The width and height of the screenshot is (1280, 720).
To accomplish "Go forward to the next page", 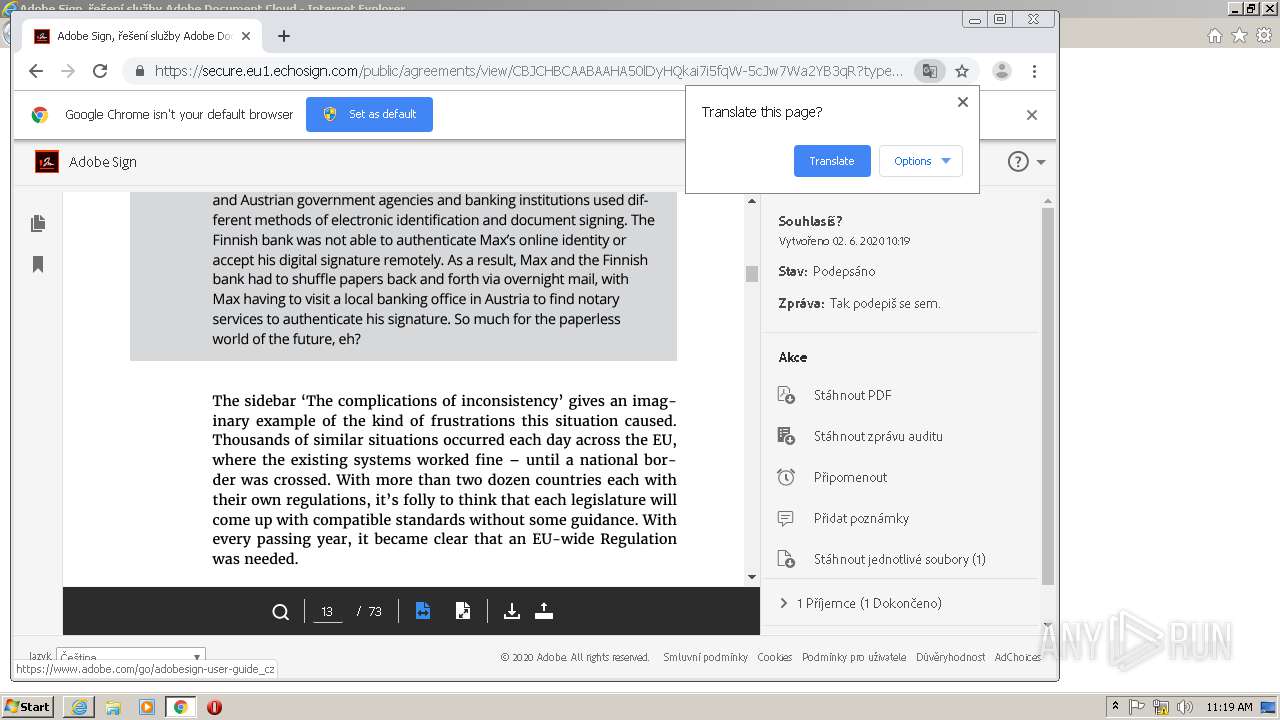I will tap(68, 71).
